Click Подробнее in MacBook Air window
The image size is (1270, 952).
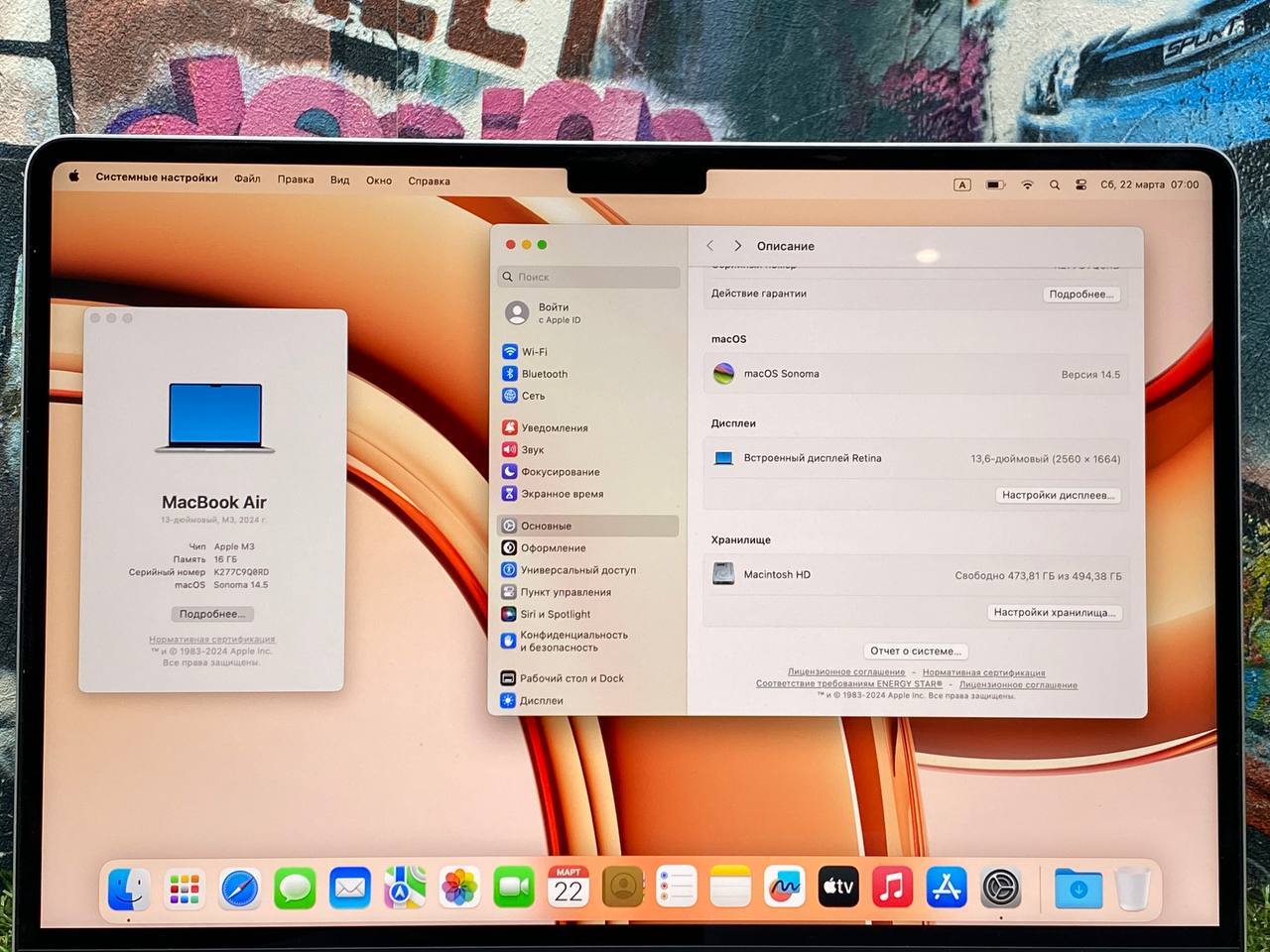pyautogui.click(x=211, y=614)
